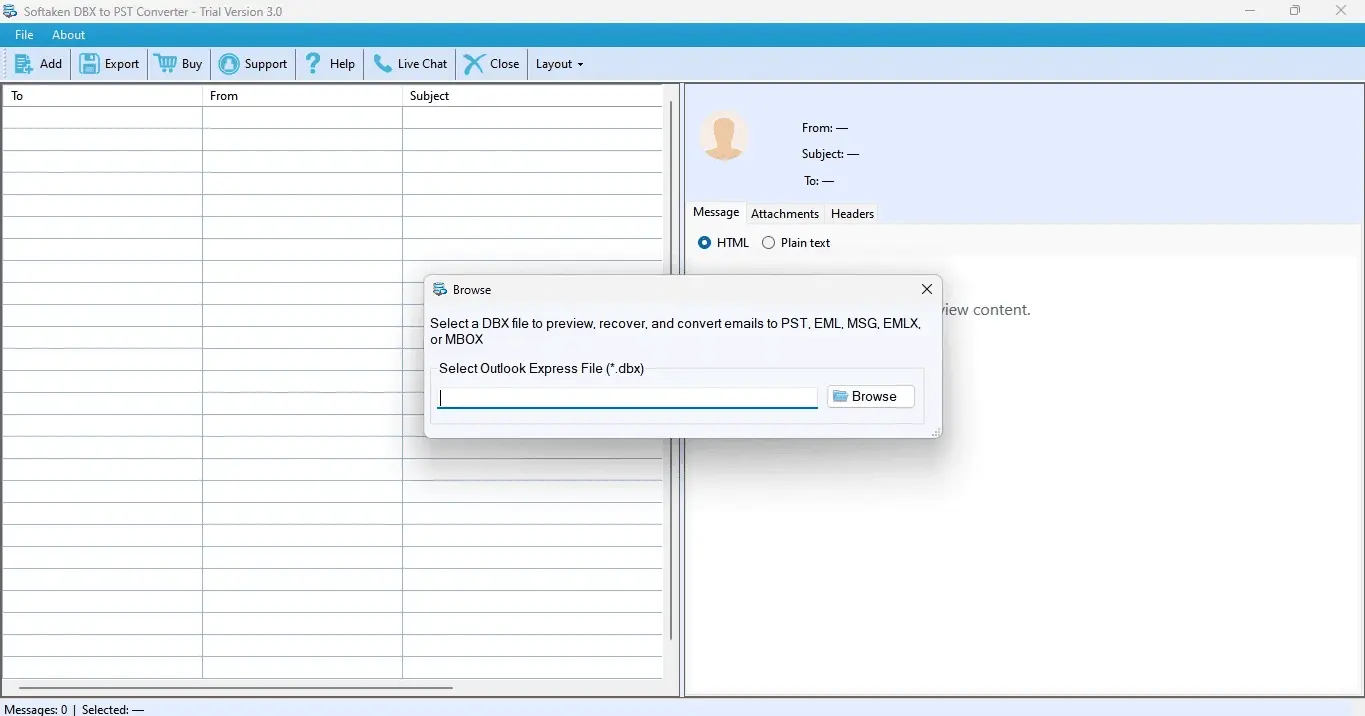
Task: Click the Help question mark icon
Action: (313, 64)
